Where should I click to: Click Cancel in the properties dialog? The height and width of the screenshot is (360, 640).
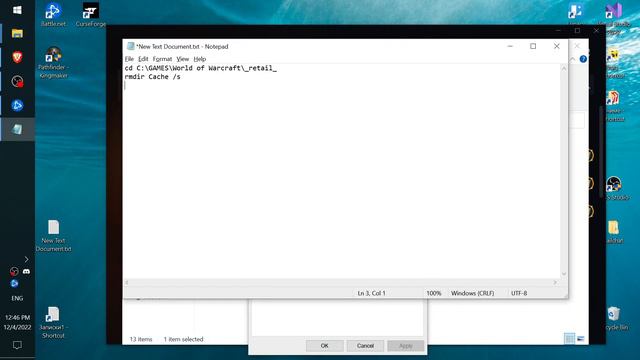(365, 346)
